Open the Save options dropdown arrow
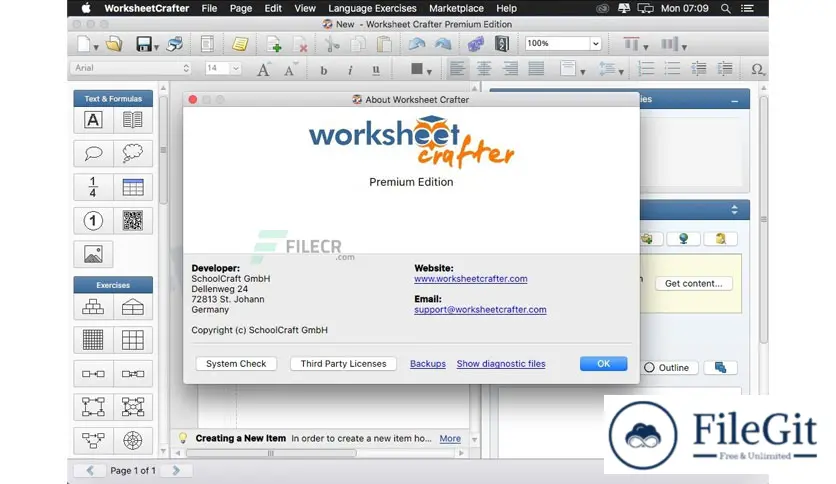 tap(156, 47)
